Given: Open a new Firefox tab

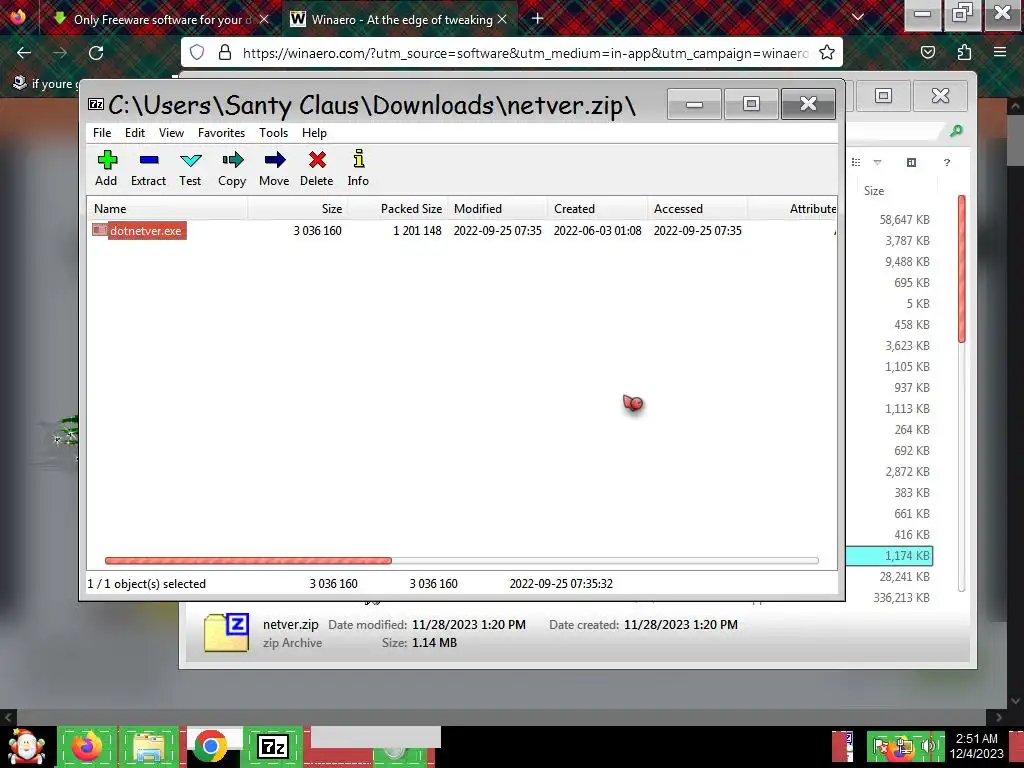Looking at the screenshot, I should tap(537, 19).
